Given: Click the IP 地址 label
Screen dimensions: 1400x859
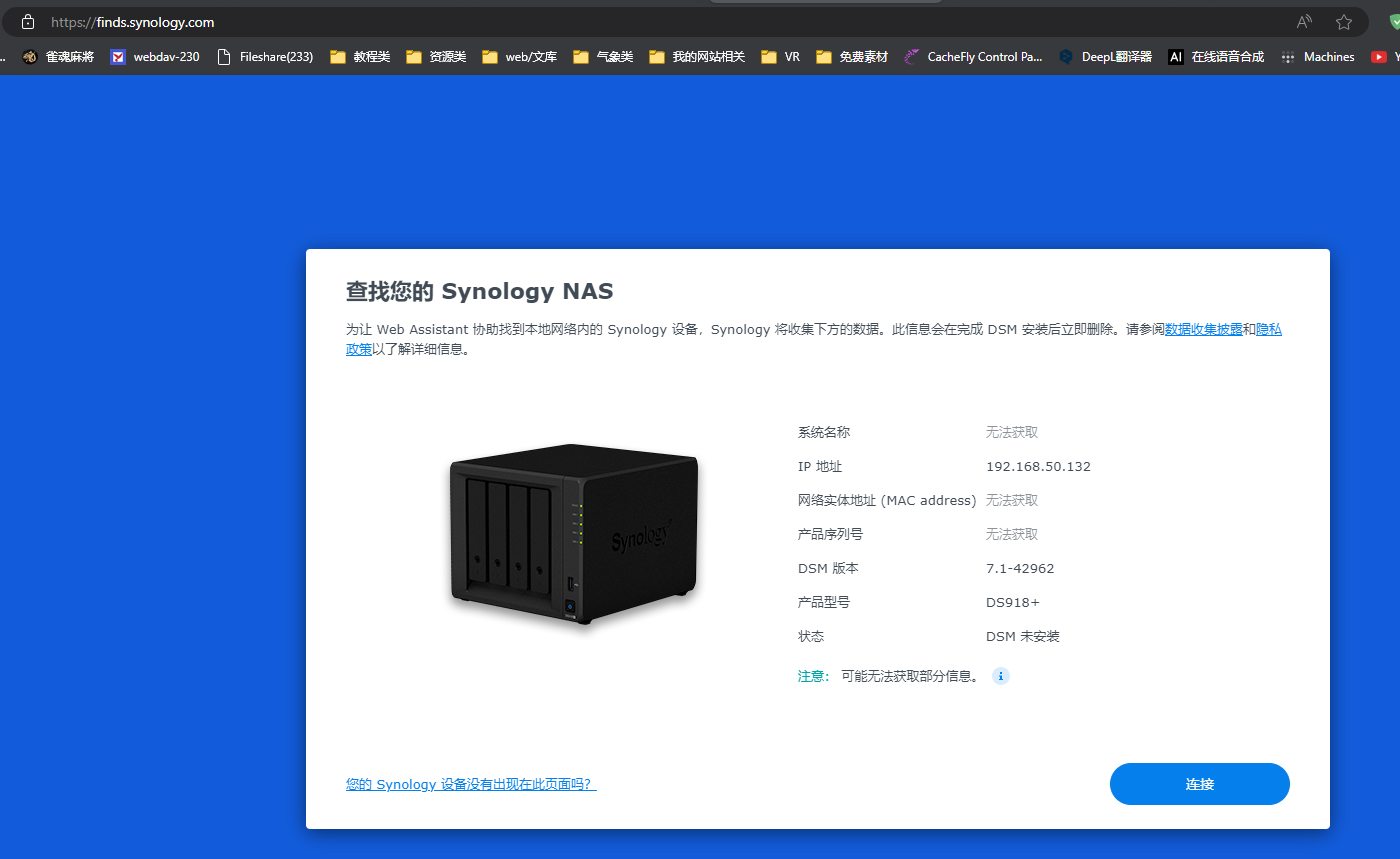Looking at the screenshot, I should (x=820, y=467).
